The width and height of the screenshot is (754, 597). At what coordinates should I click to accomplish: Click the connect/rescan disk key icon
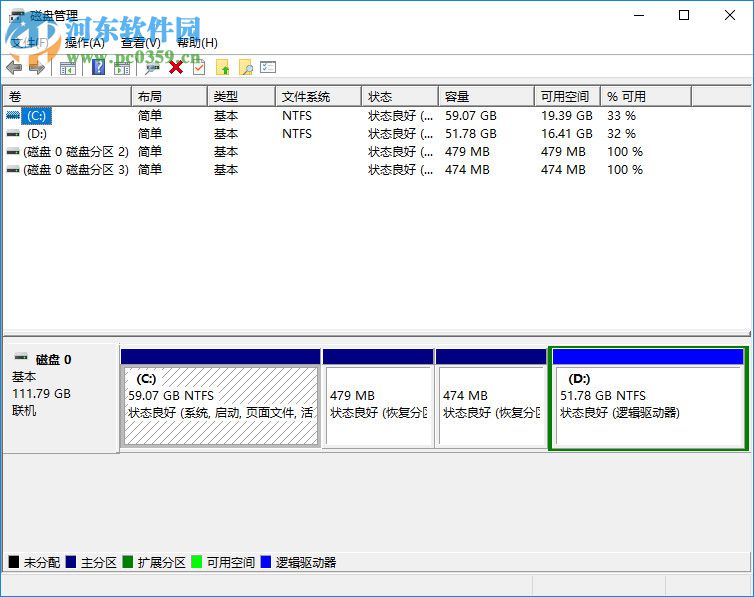(152, 68)
